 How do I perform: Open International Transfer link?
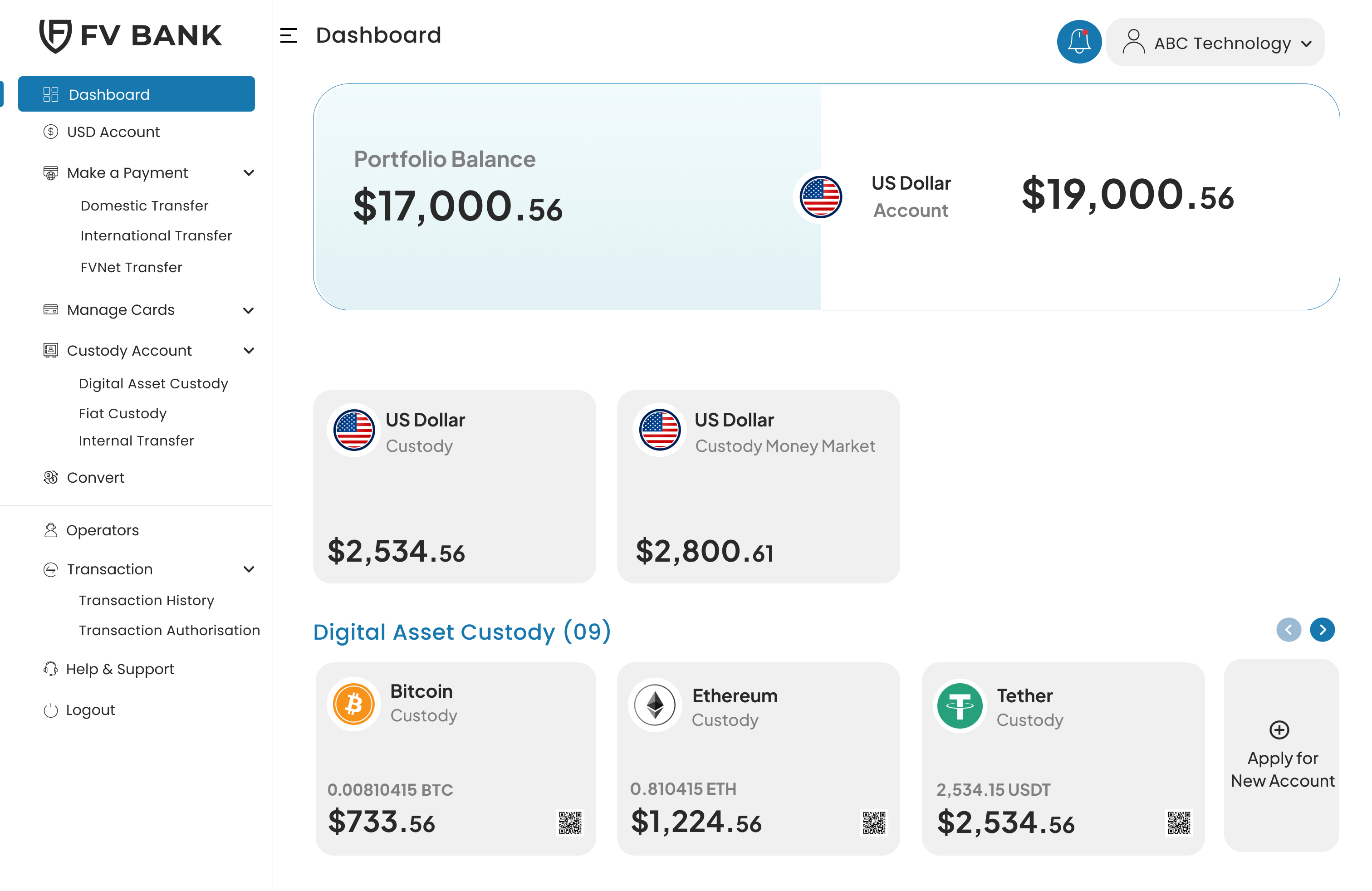(x=156, y=236)
